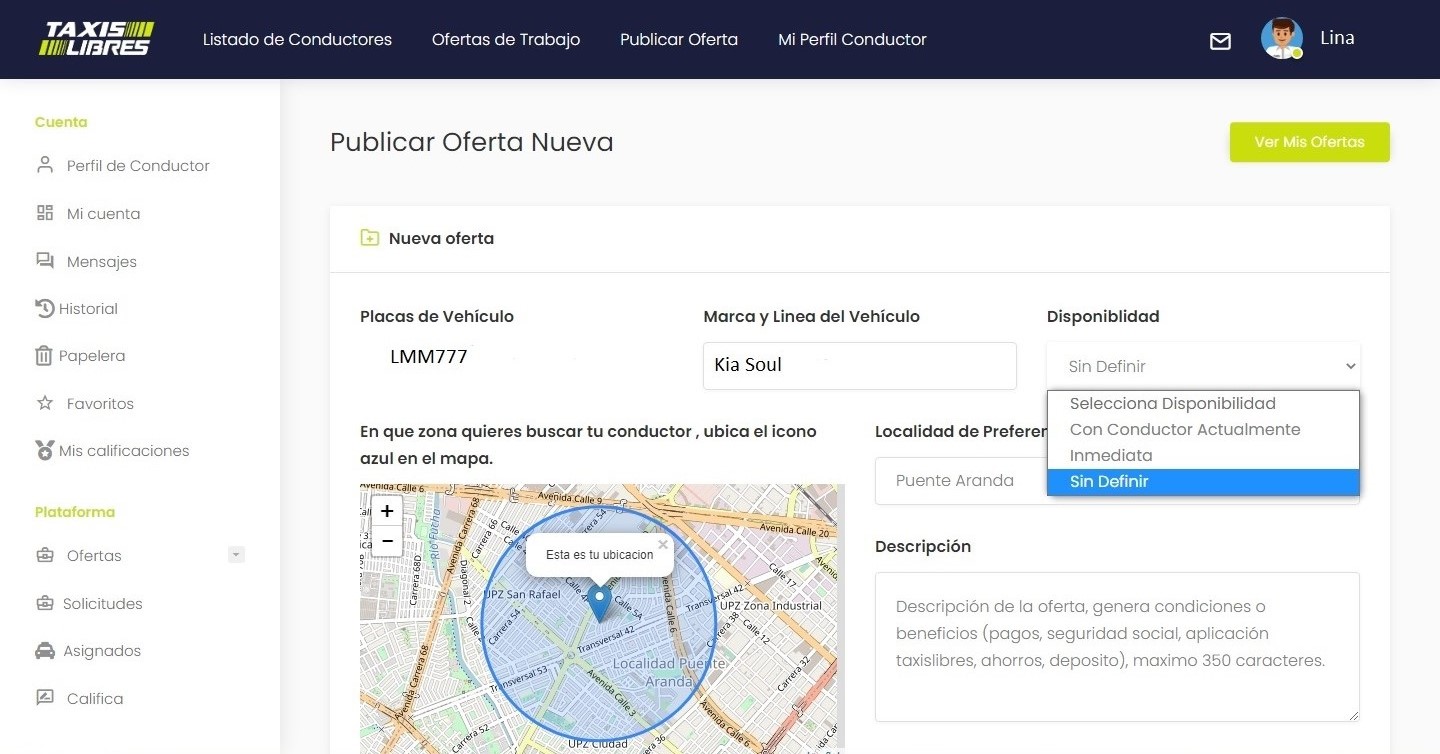Click the Historial clock icon
Screen dimensions: 1440x754
pyautogui.click(x=45, y=308)
